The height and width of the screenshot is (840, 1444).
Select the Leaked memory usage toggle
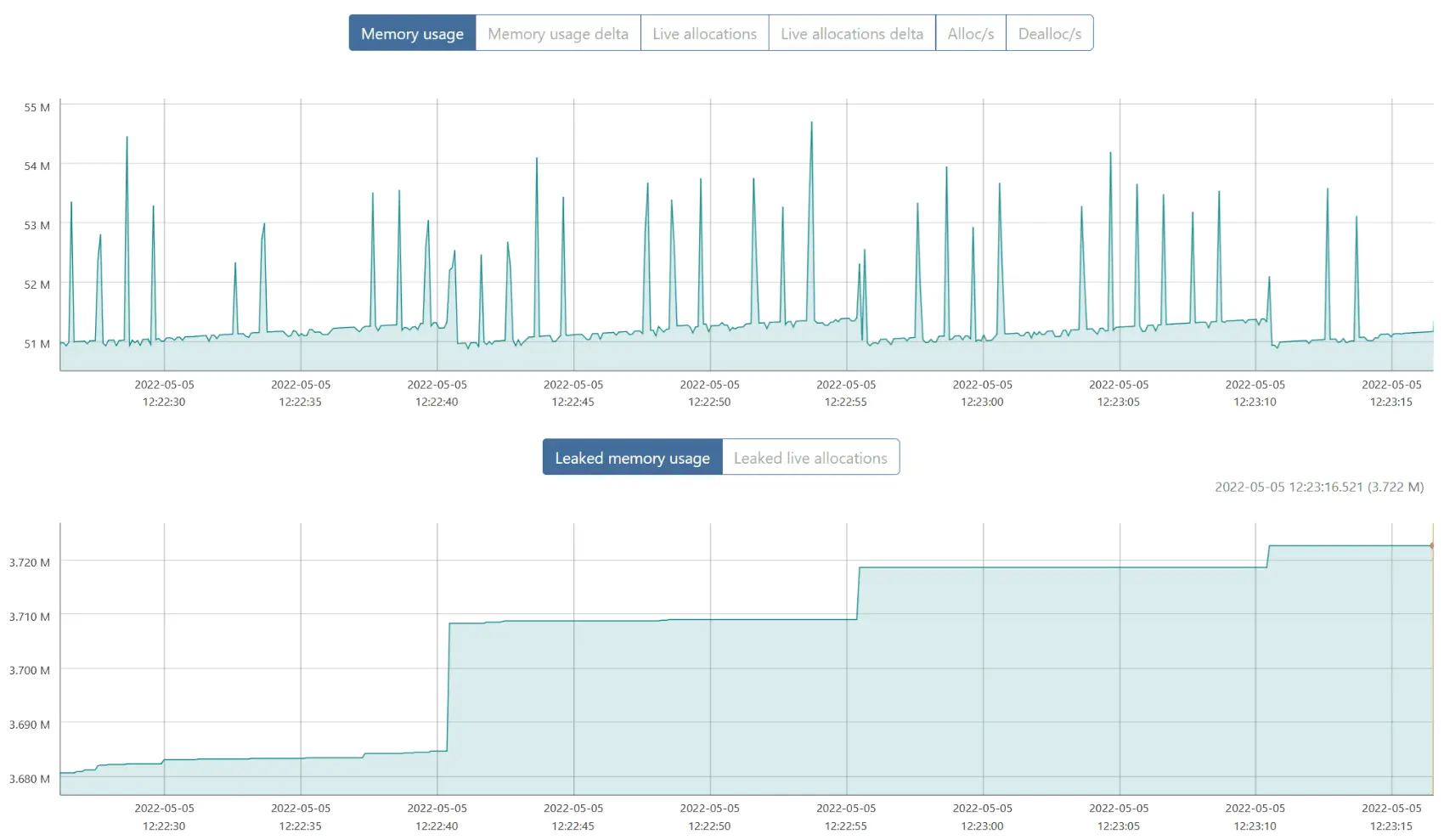click(632, 458)
